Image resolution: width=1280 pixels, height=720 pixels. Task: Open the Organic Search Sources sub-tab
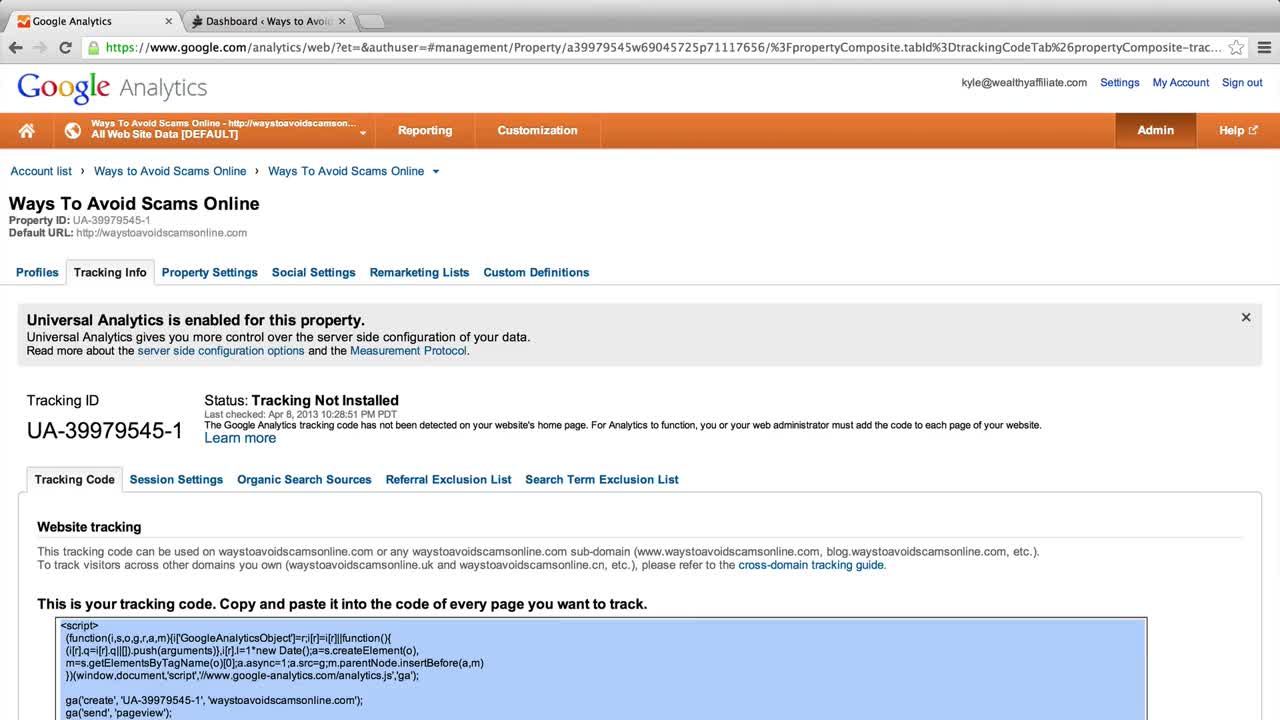coord(304,480)
